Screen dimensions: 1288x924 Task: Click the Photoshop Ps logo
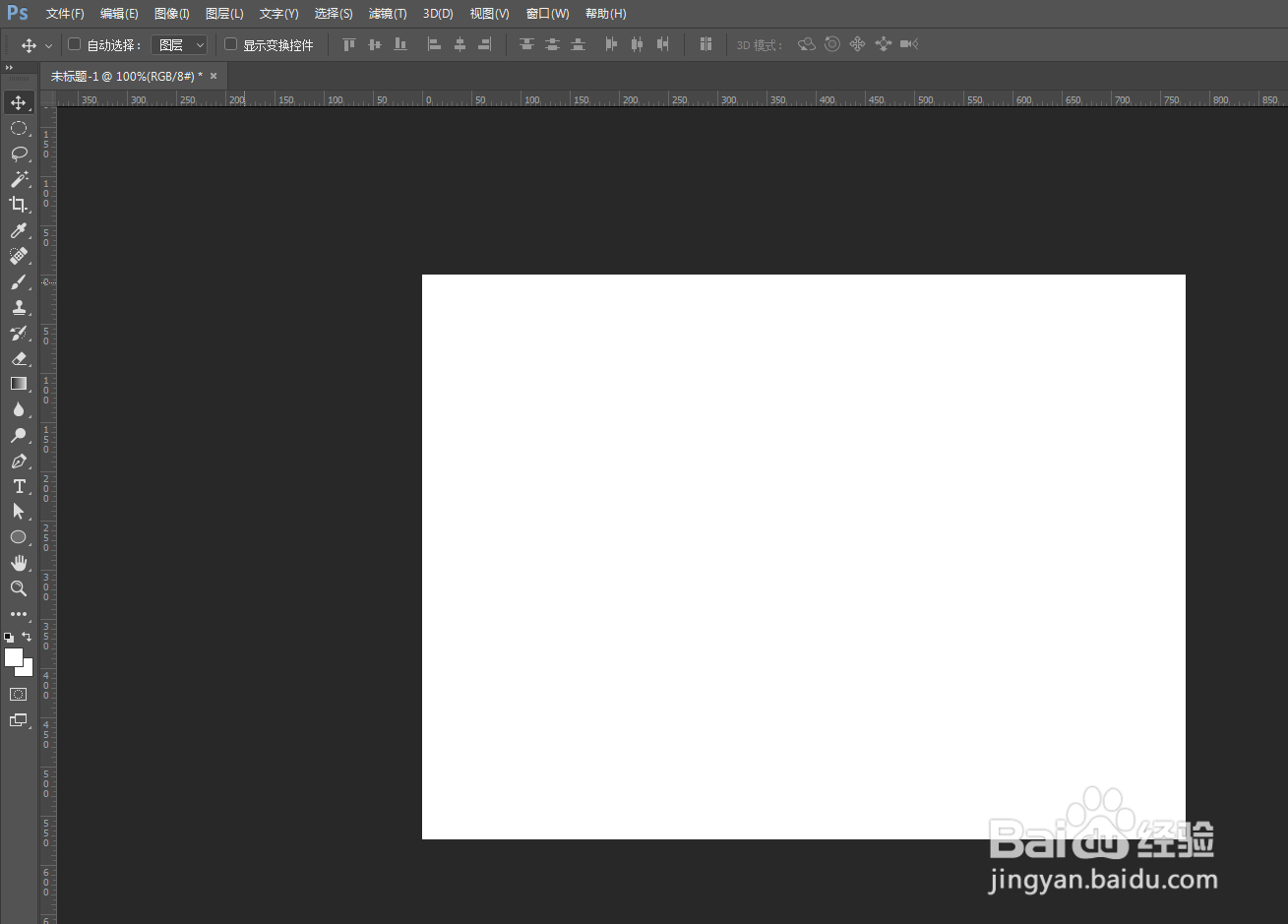[x=18, y=14]
